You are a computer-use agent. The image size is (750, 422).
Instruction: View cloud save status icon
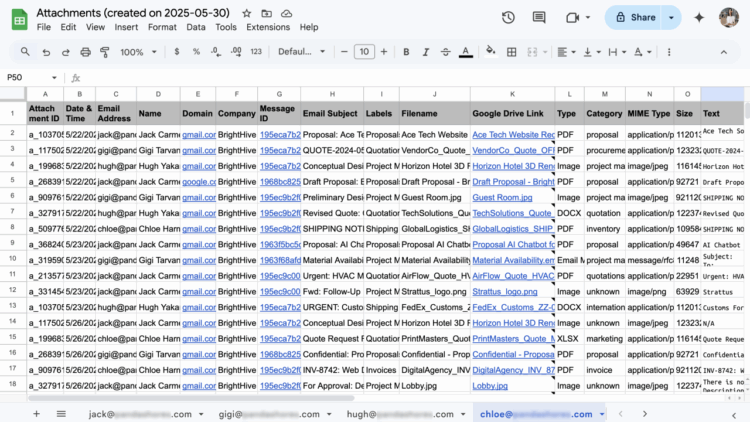coord(286,13)
